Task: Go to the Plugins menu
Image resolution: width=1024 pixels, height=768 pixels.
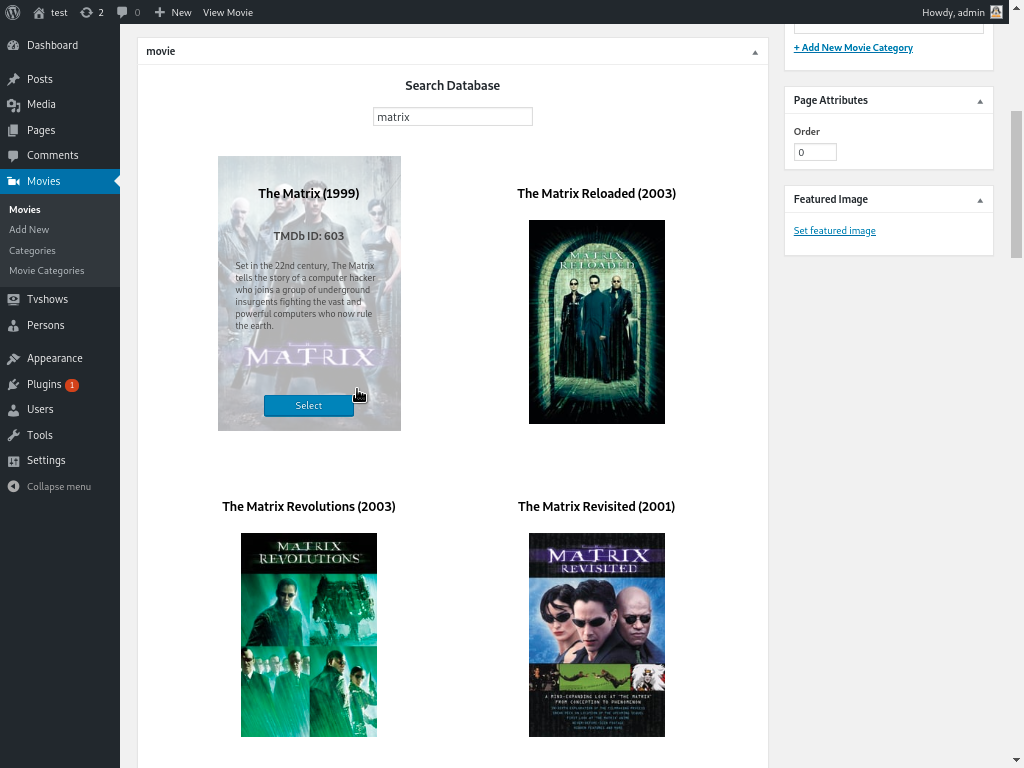Action: click(44, 384)
